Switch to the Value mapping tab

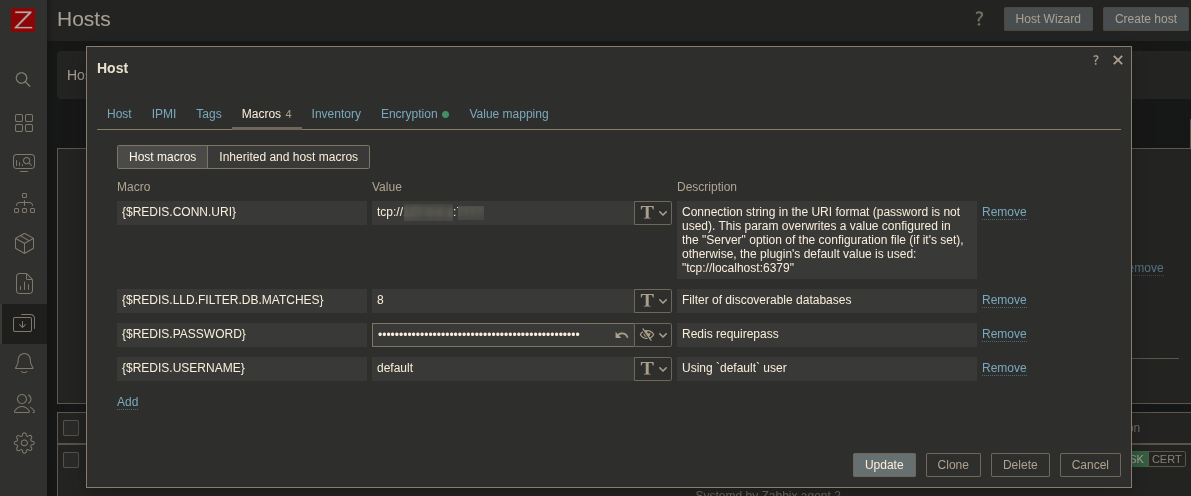(509, 114)
